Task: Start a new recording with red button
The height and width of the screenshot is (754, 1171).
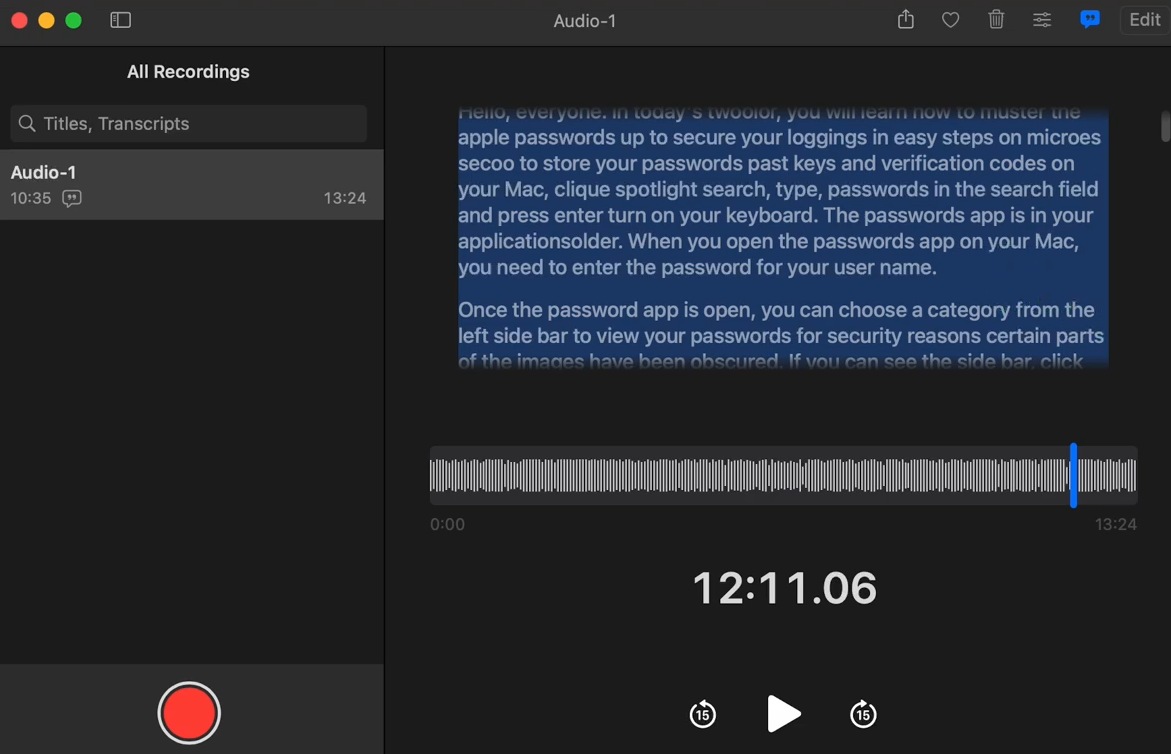Action: click(189, 713)
